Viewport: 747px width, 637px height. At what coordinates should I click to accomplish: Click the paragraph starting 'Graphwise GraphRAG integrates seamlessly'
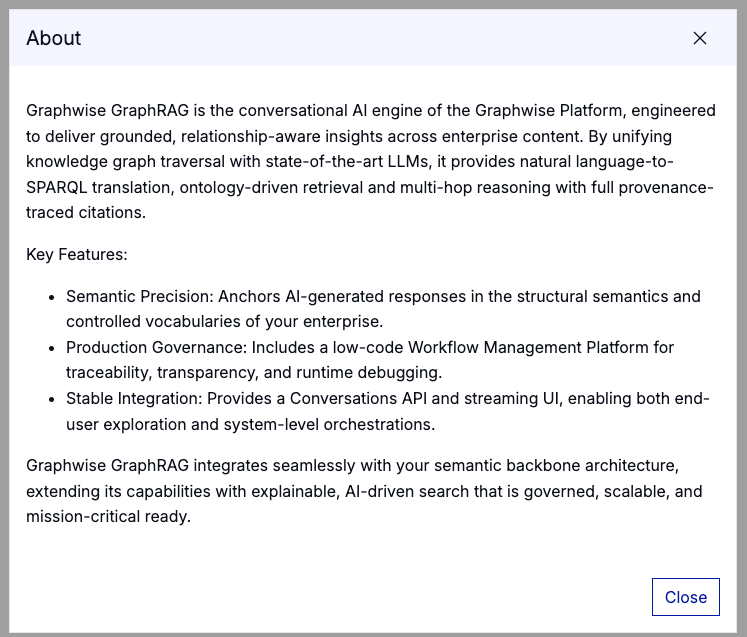(x=364, y=491)
